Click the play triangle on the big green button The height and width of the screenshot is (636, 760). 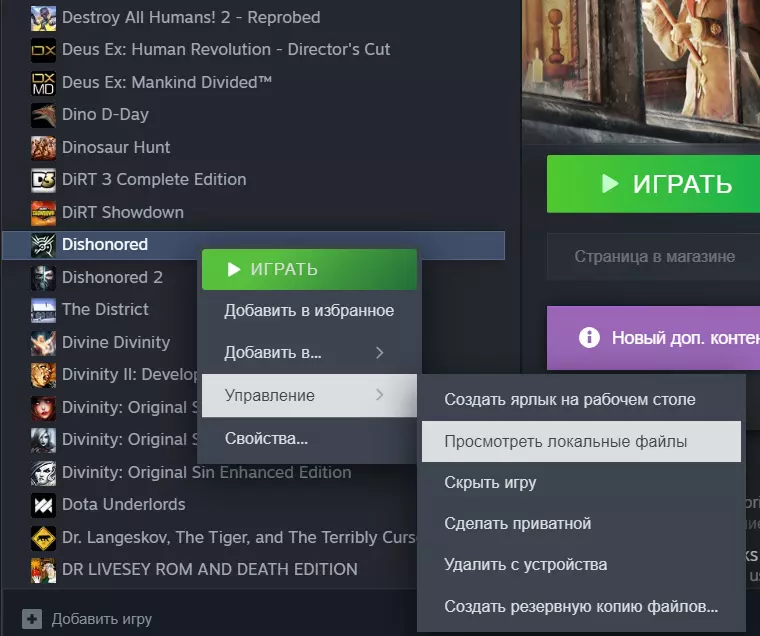pyautogui.click(x=610, y=184)
